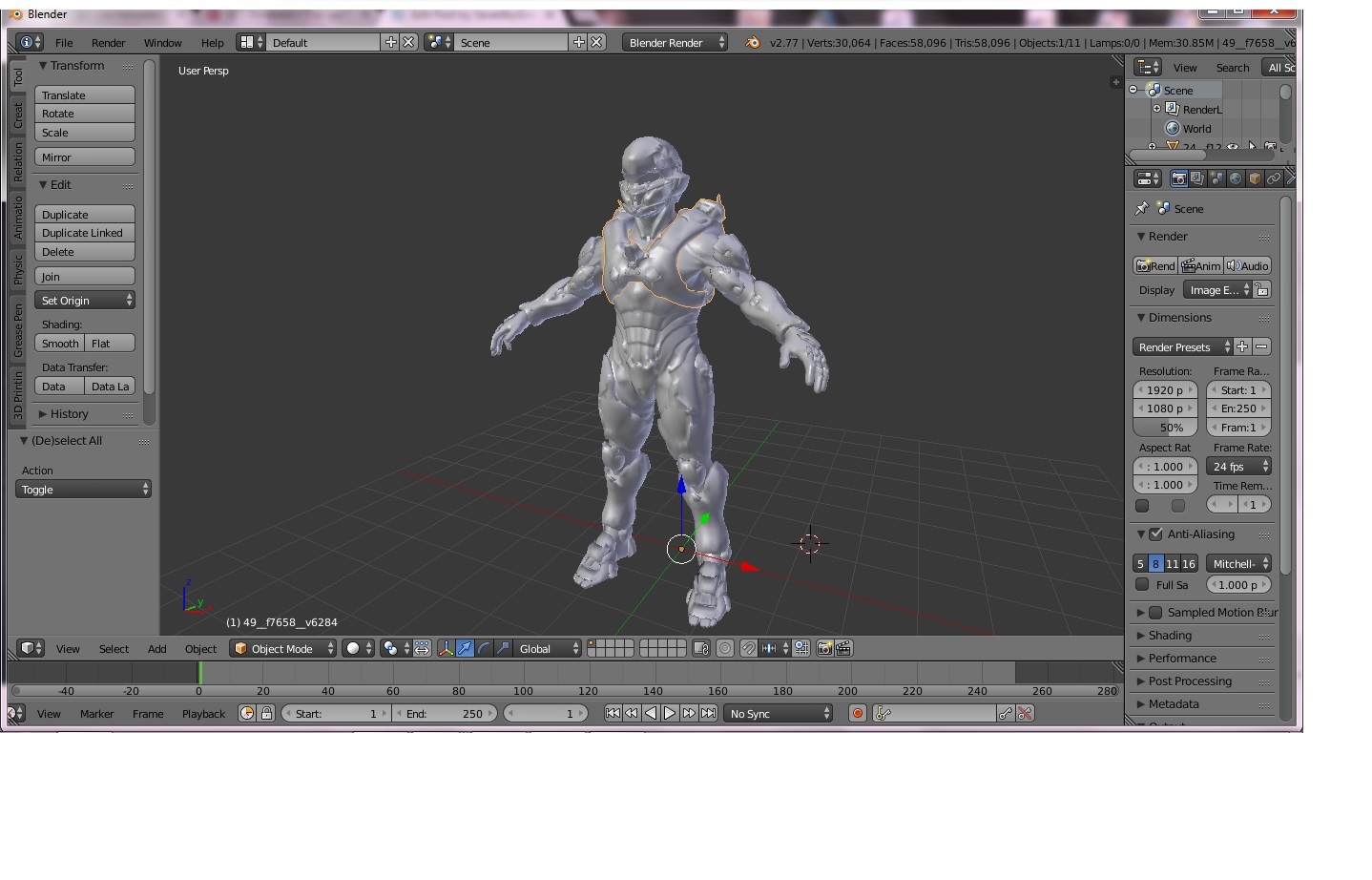
Task: Open the World properties globe tab
Action: [1236, 178]
